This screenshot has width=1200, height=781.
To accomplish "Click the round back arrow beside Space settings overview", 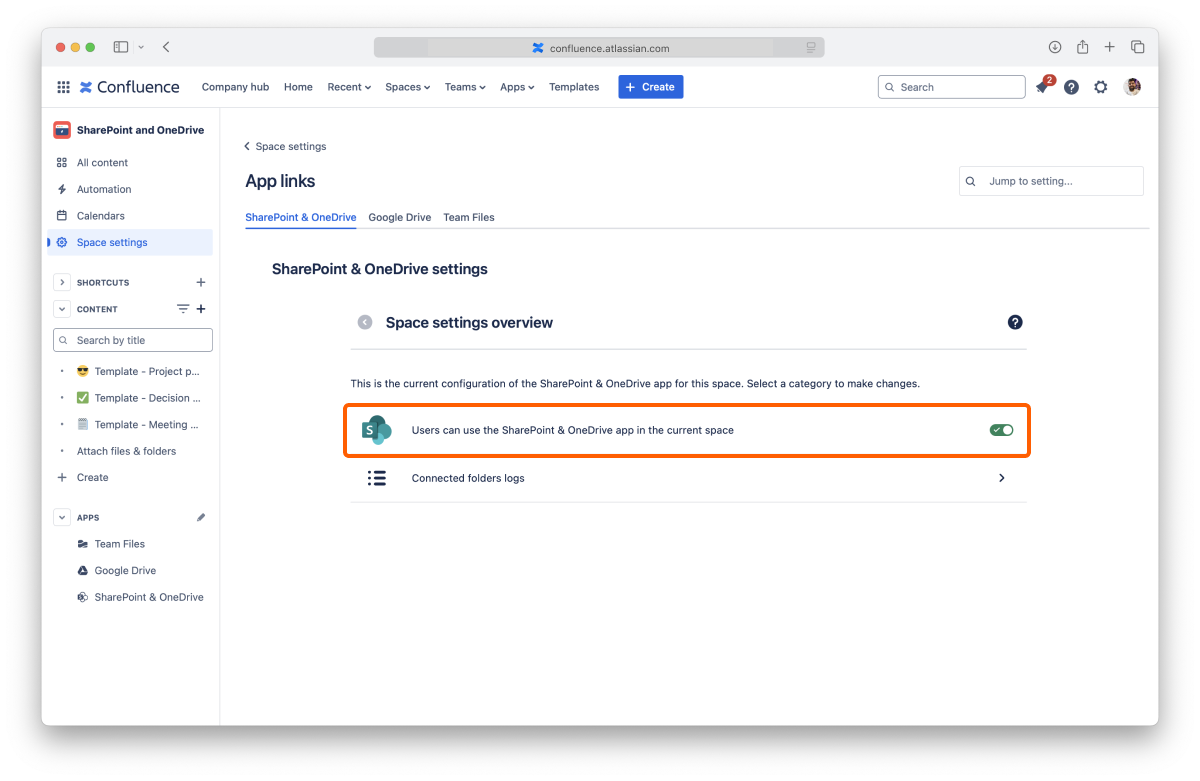I will click(365, 322).
